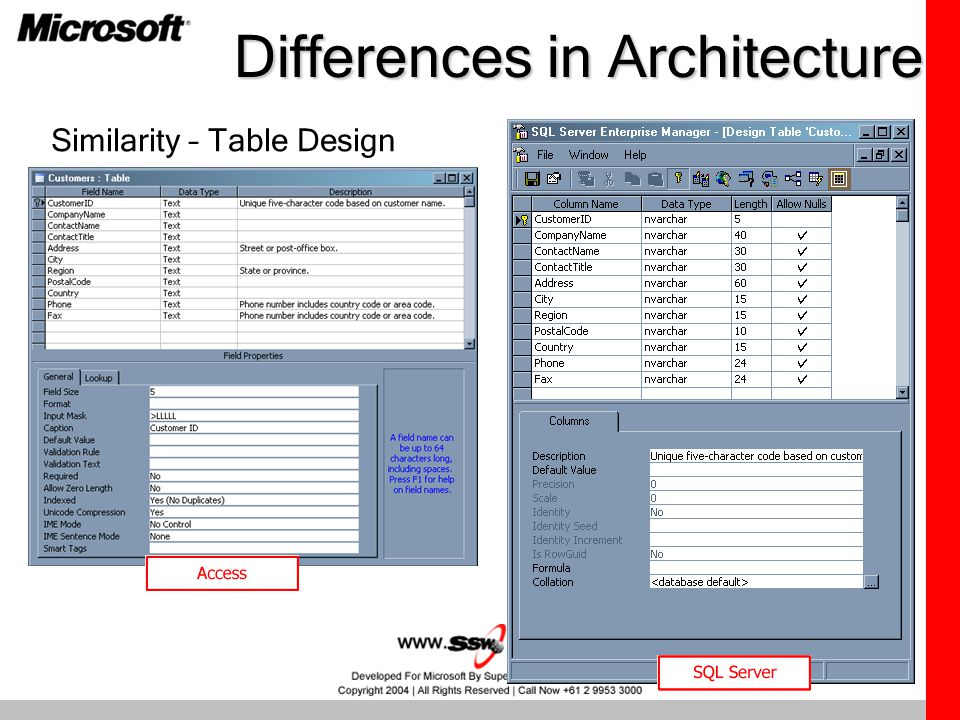The width and height of the screenshot is (960, 720).
Task: Select row header beside Fax in SQL Server
Action: pos(522,379)
